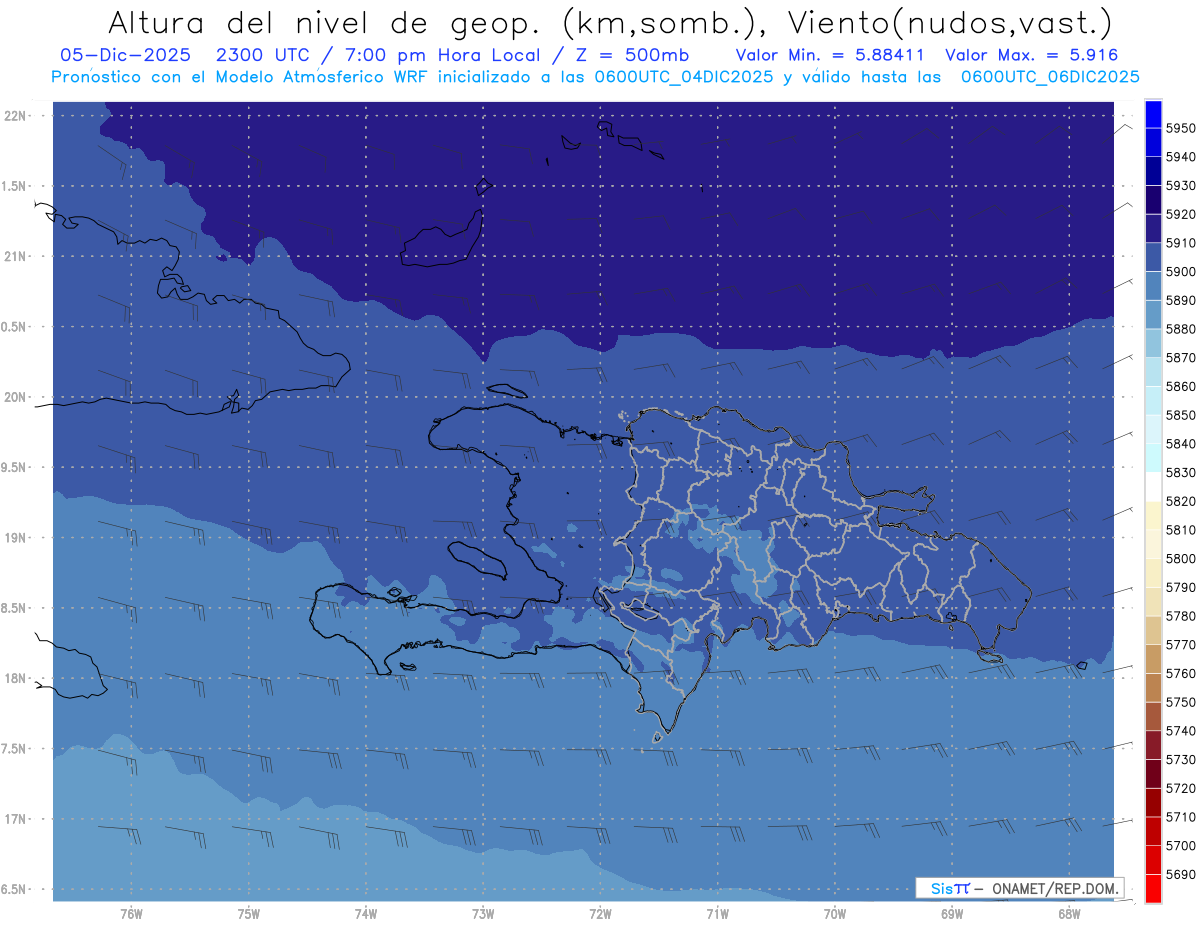1200x927 pixels.
Task: Click the 5950 color bar label
Action: 1181,128
